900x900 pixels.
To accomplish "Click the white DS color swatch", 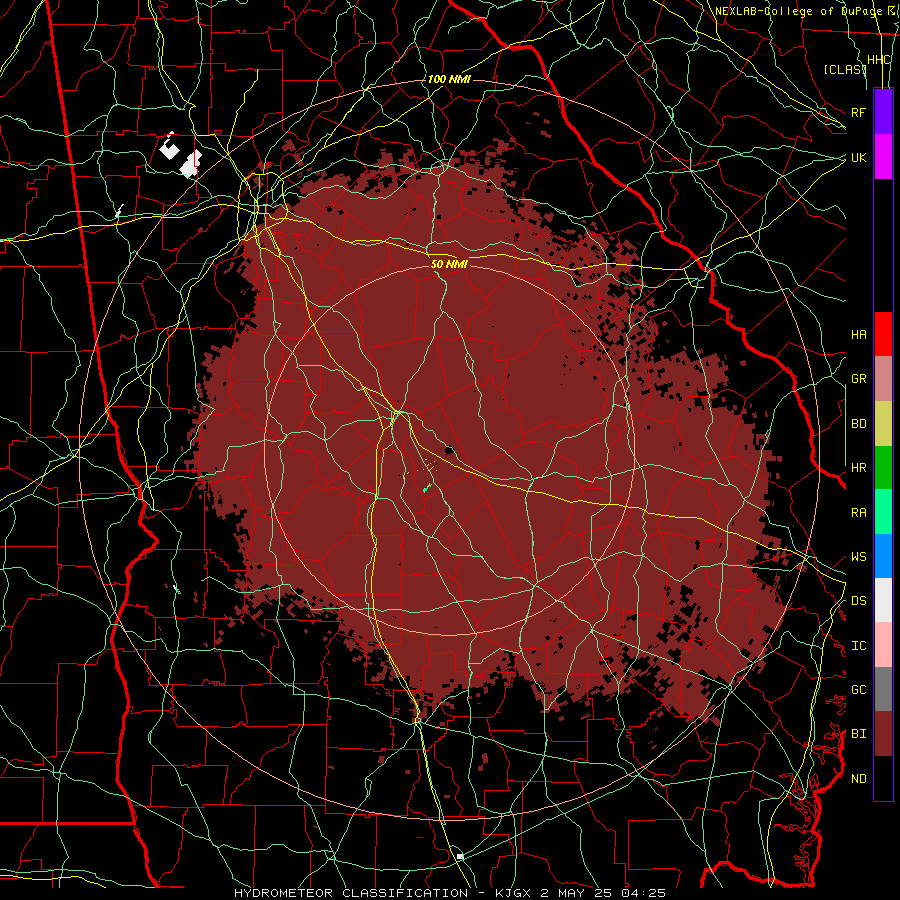I will pyautogui.click(x=883, y=600).
